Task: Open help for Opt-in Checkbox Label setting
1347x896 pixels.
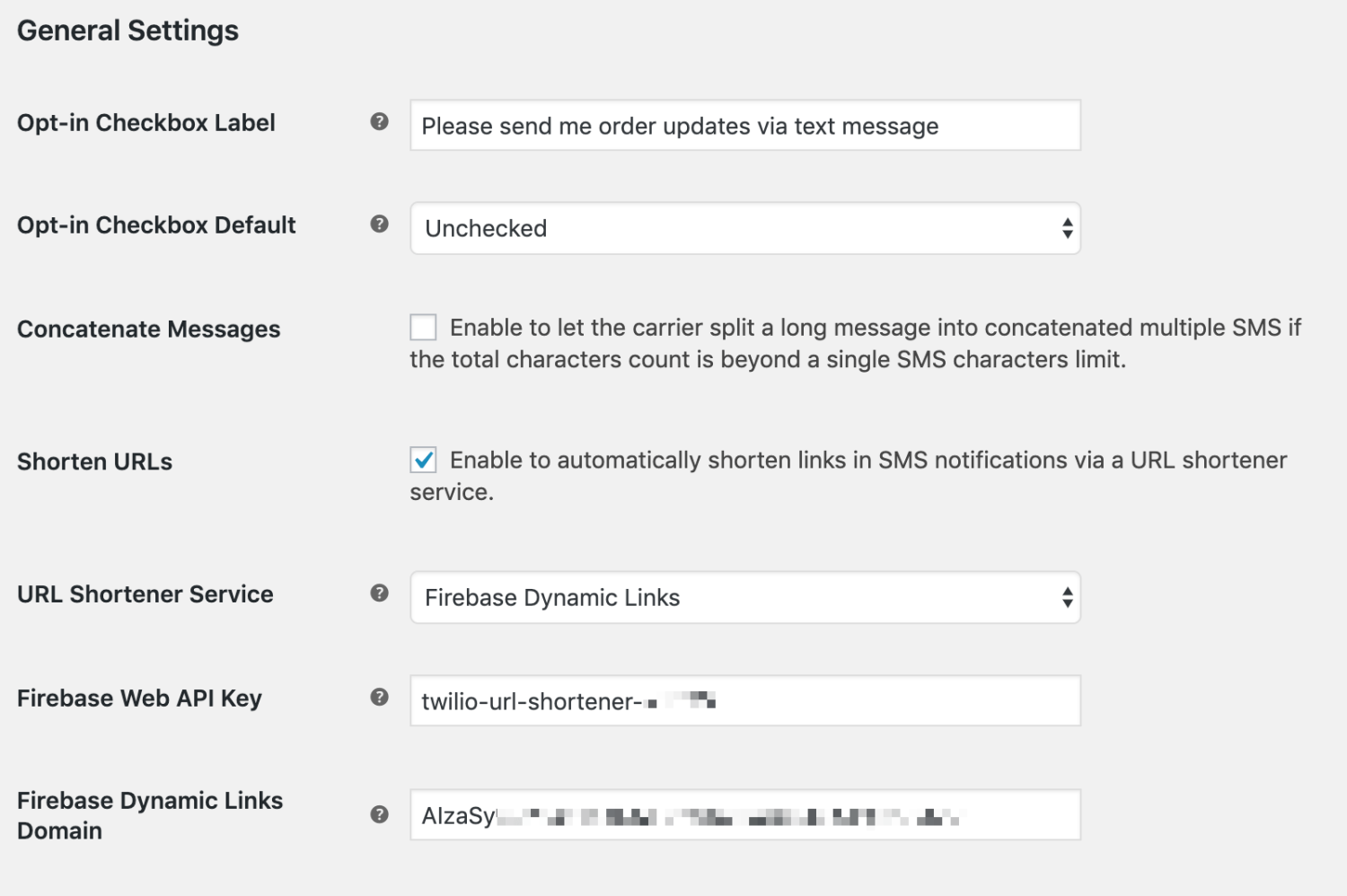Action: point(378,121)
